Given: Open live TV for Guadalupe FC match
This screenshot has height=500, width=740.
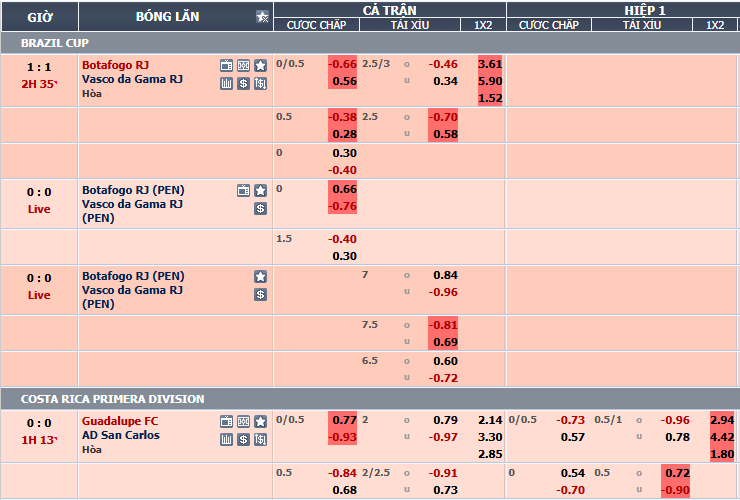Looking at the screenshot, I should pos(227,422).
